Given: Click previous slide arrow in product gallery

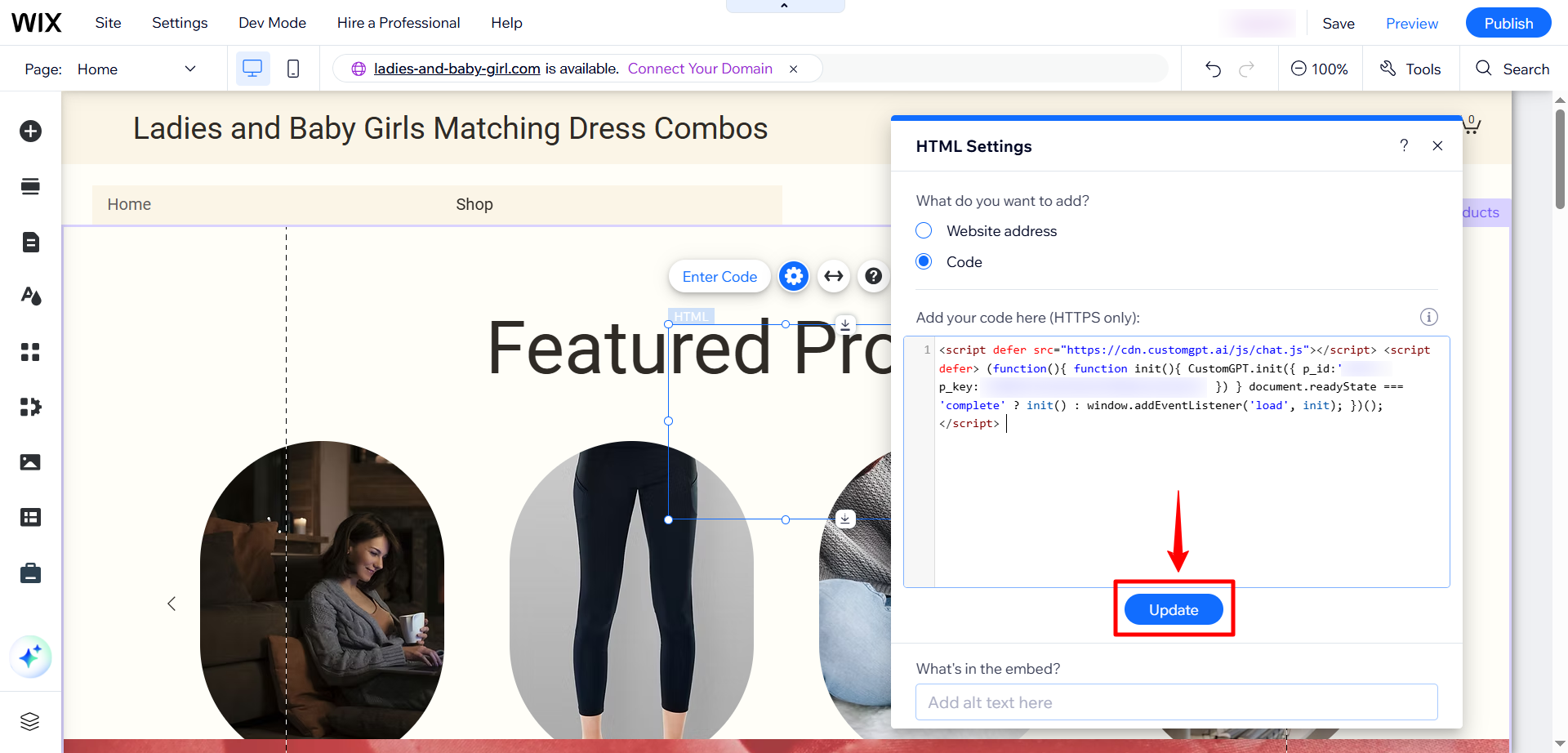Looking at the screenshot, I should click(171, 604).
